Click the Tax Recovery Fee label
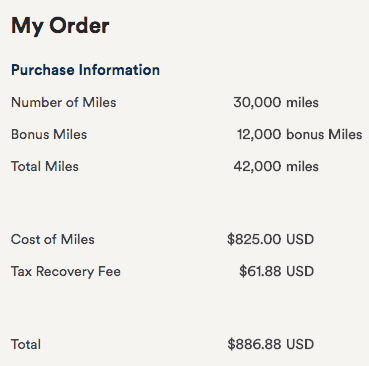This screenshot has height=366, width=369. click(66, 272)
